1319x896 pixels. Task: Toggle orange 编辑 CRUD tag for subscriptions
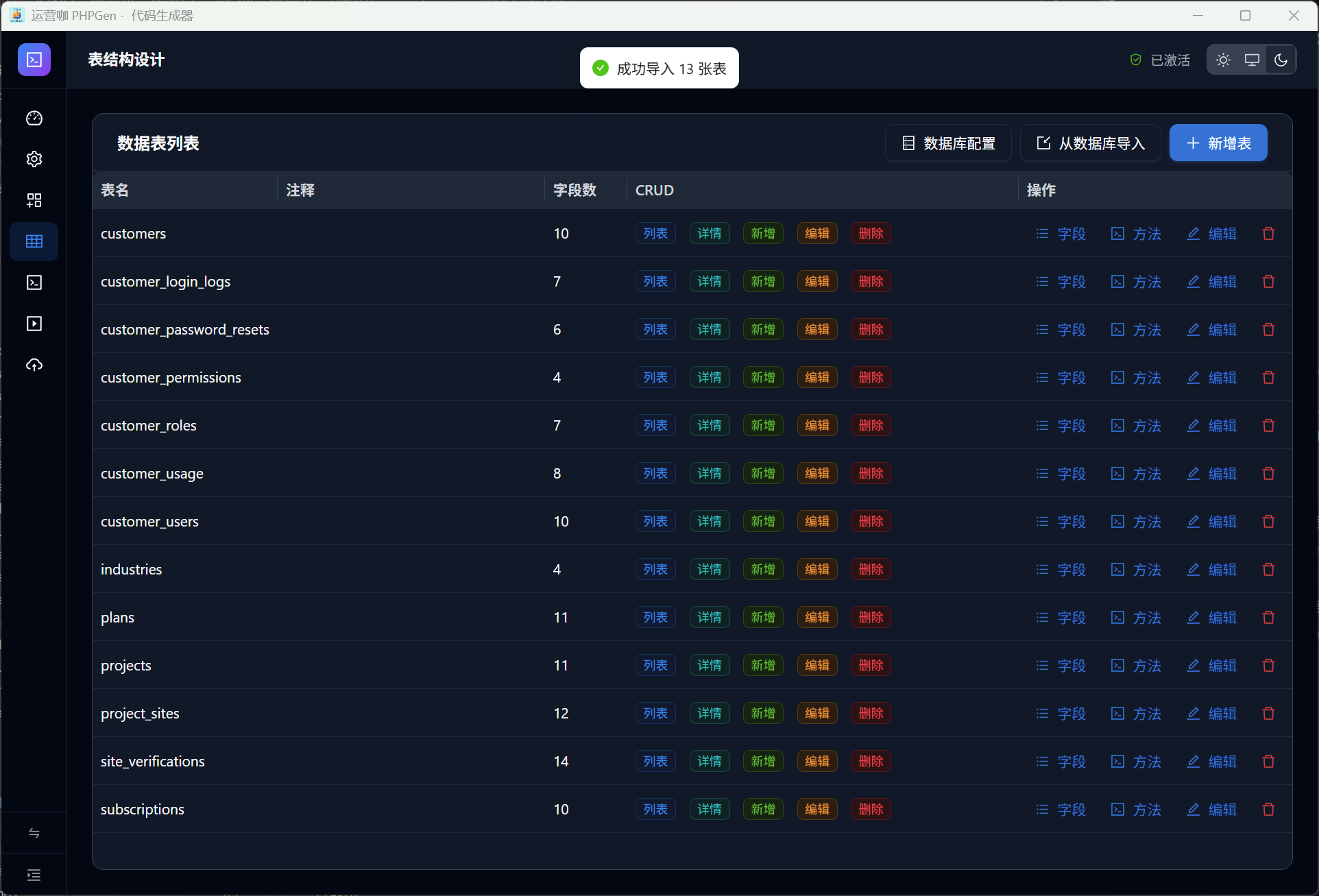pyautogui.click(x=817, y=810)
